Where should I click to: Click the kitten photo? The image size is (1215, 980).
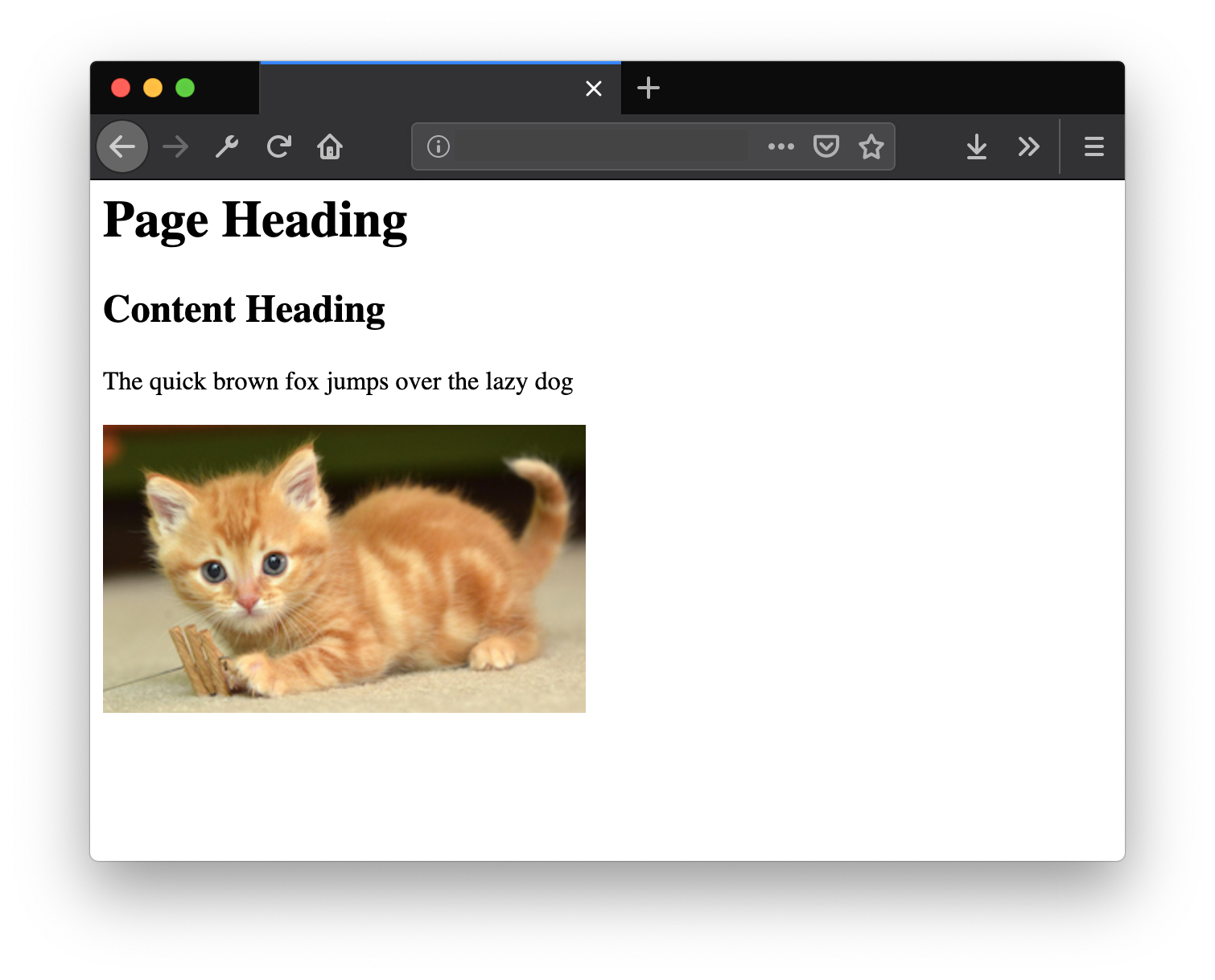click(344, 567)
